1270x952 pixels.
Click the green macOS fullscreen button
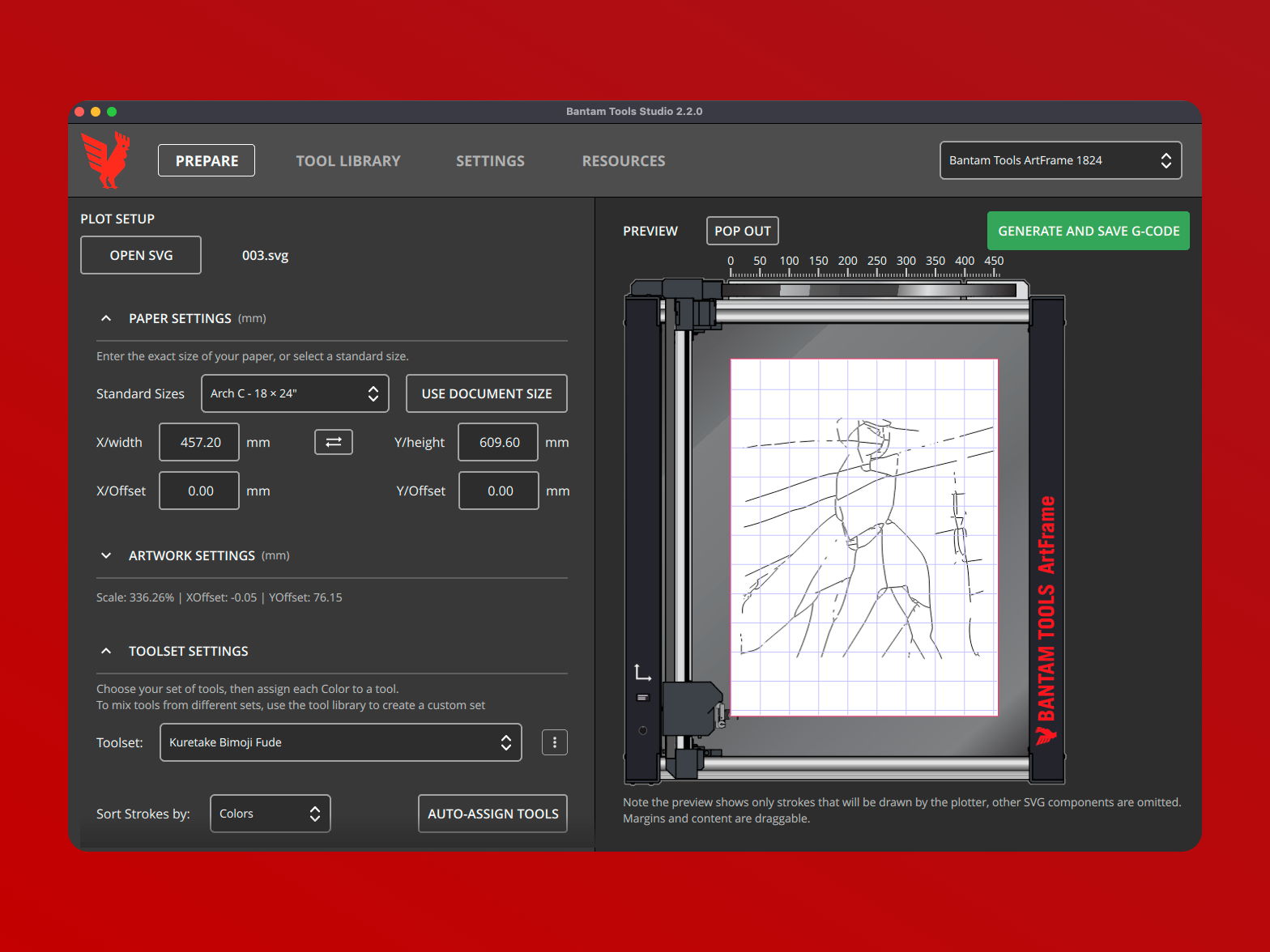coord(112,112)
